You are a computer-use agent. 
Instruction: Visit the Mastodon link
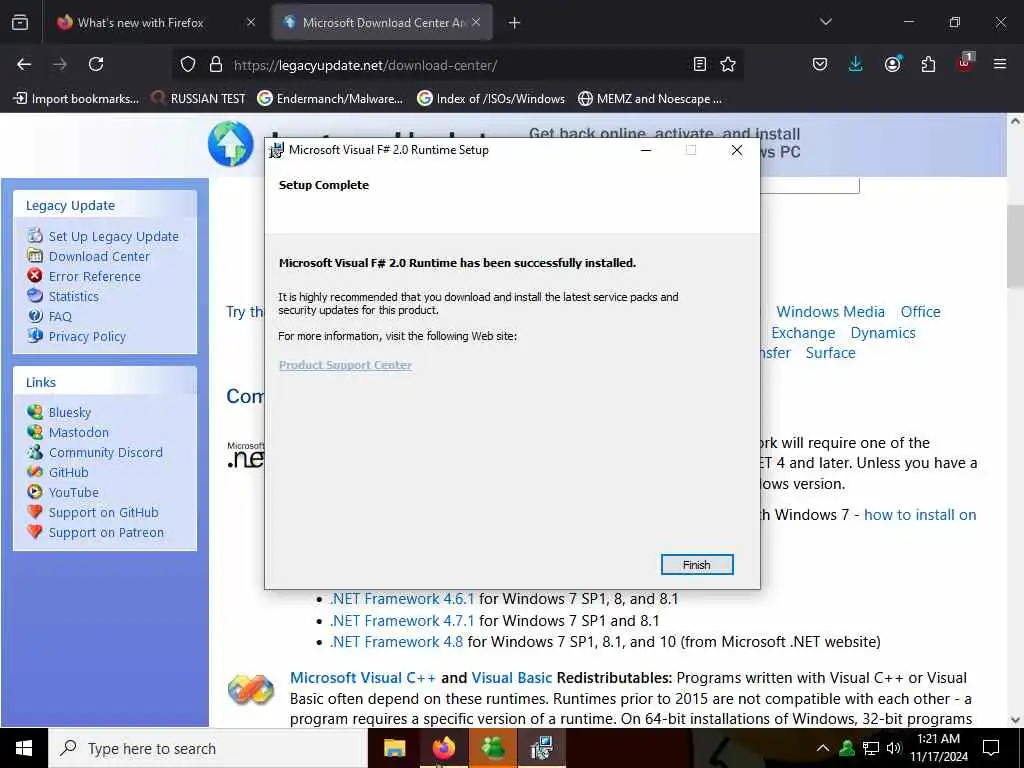coord(79,432)
